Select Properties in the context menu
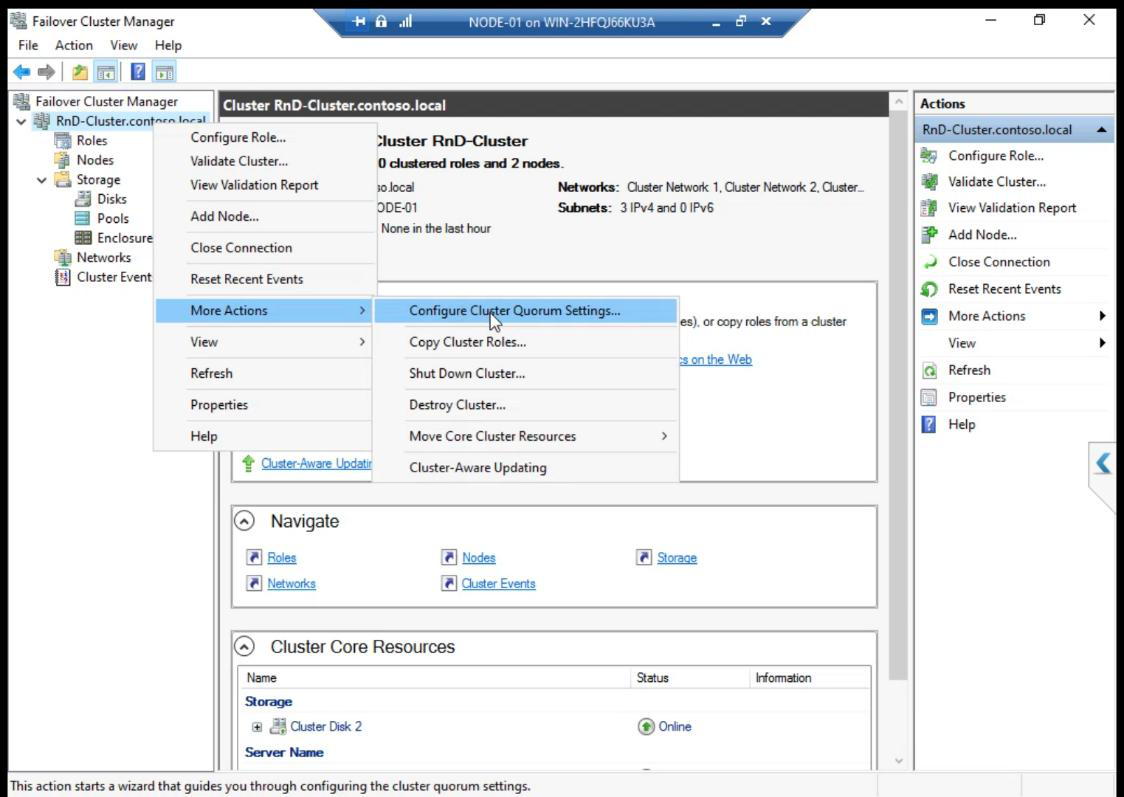The image size is (1124, 797). pos(265,405)
